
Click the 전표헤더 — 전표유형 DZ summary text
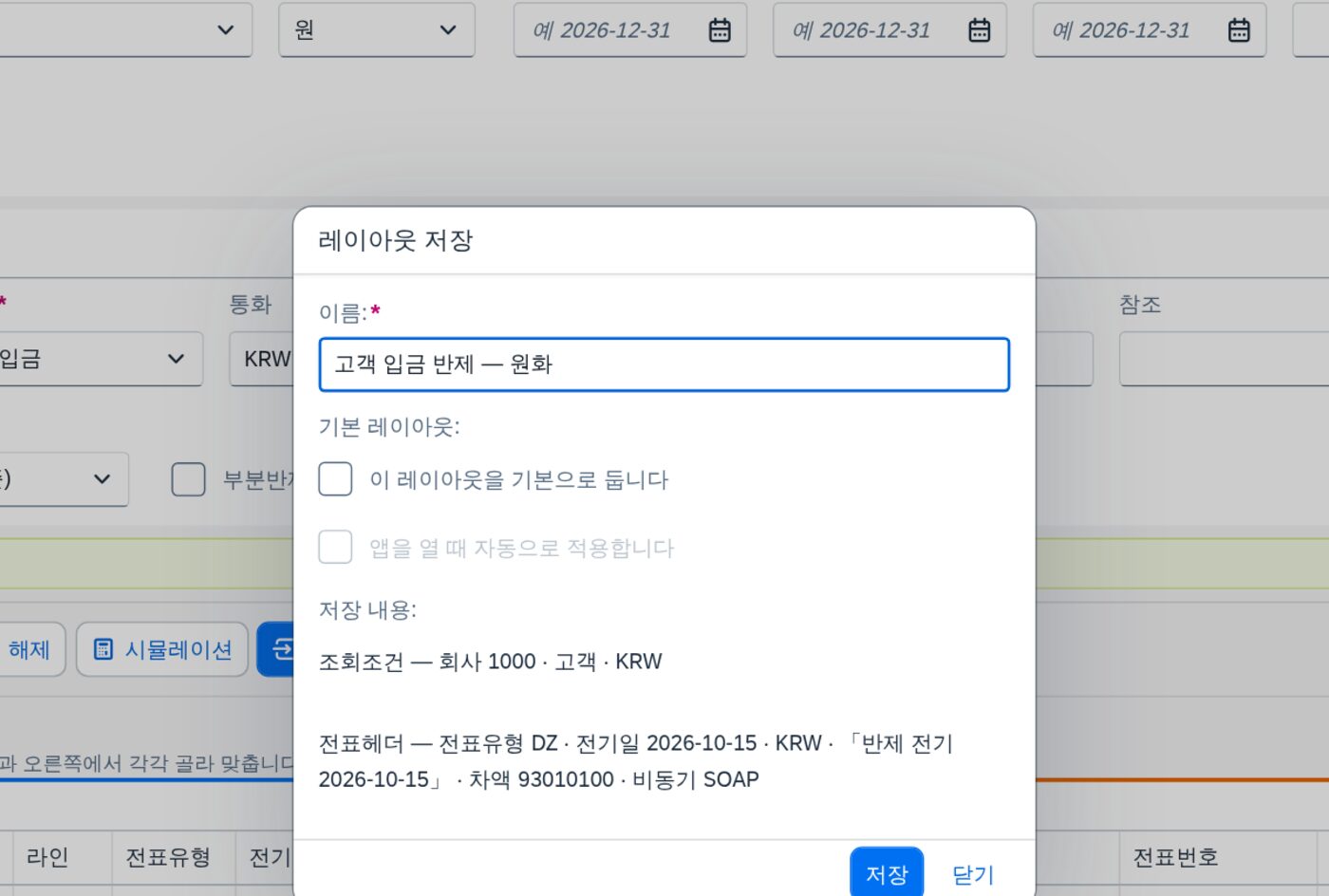pyautogui.click(x=636, y=761)
